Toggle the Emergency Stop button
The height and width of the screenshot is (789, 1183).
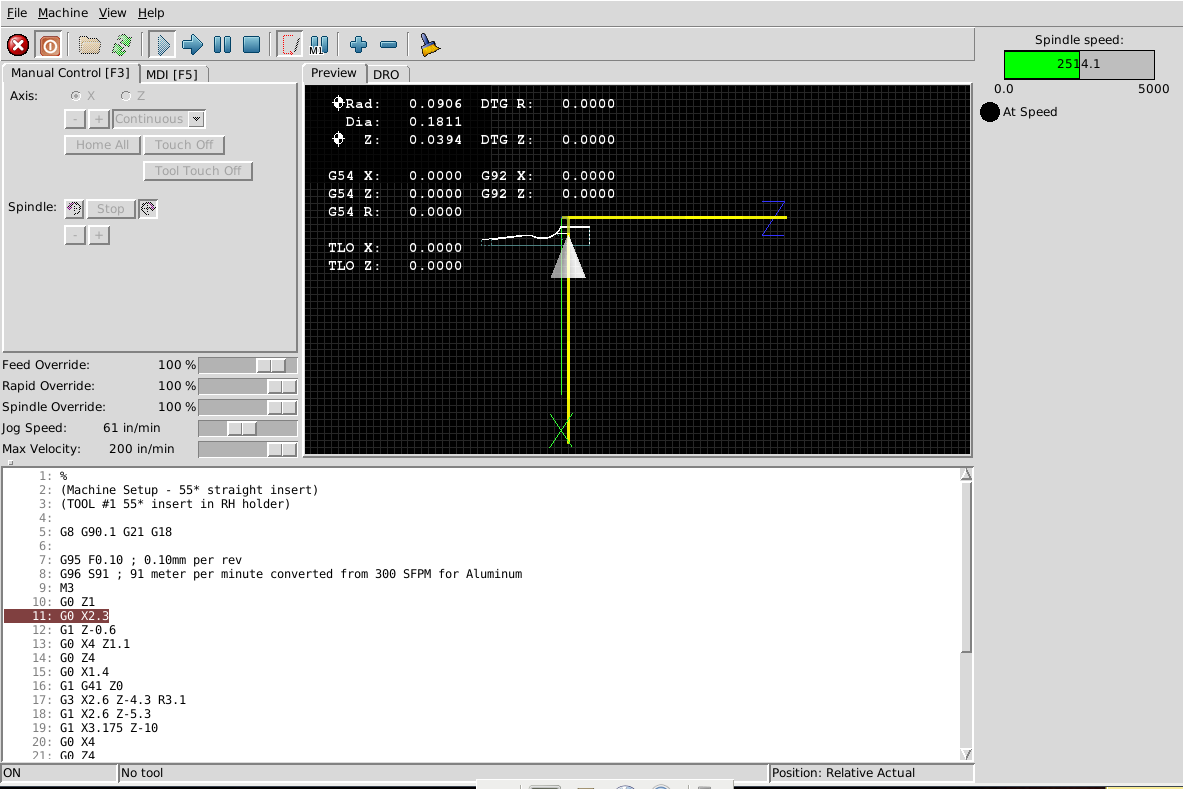[x=18, y=45]
